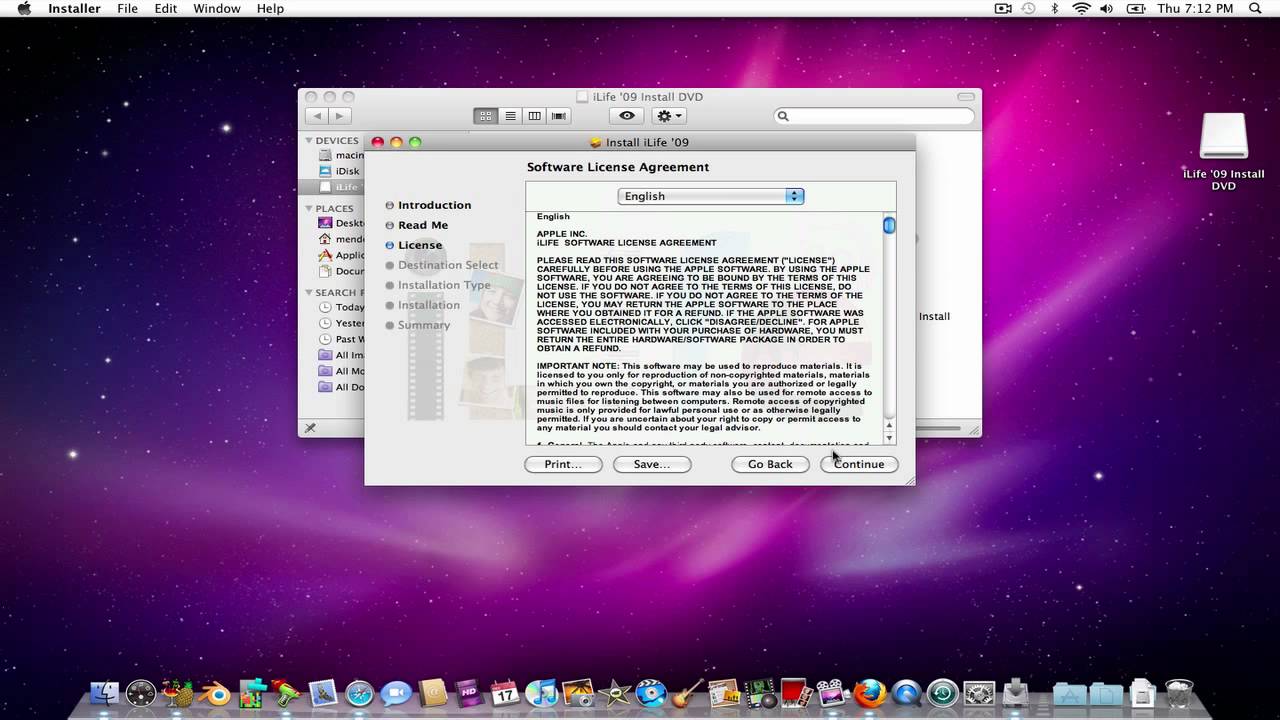Launch iTunes from the Dock
Screen dimensions: 1280x720
click(541, 693)
